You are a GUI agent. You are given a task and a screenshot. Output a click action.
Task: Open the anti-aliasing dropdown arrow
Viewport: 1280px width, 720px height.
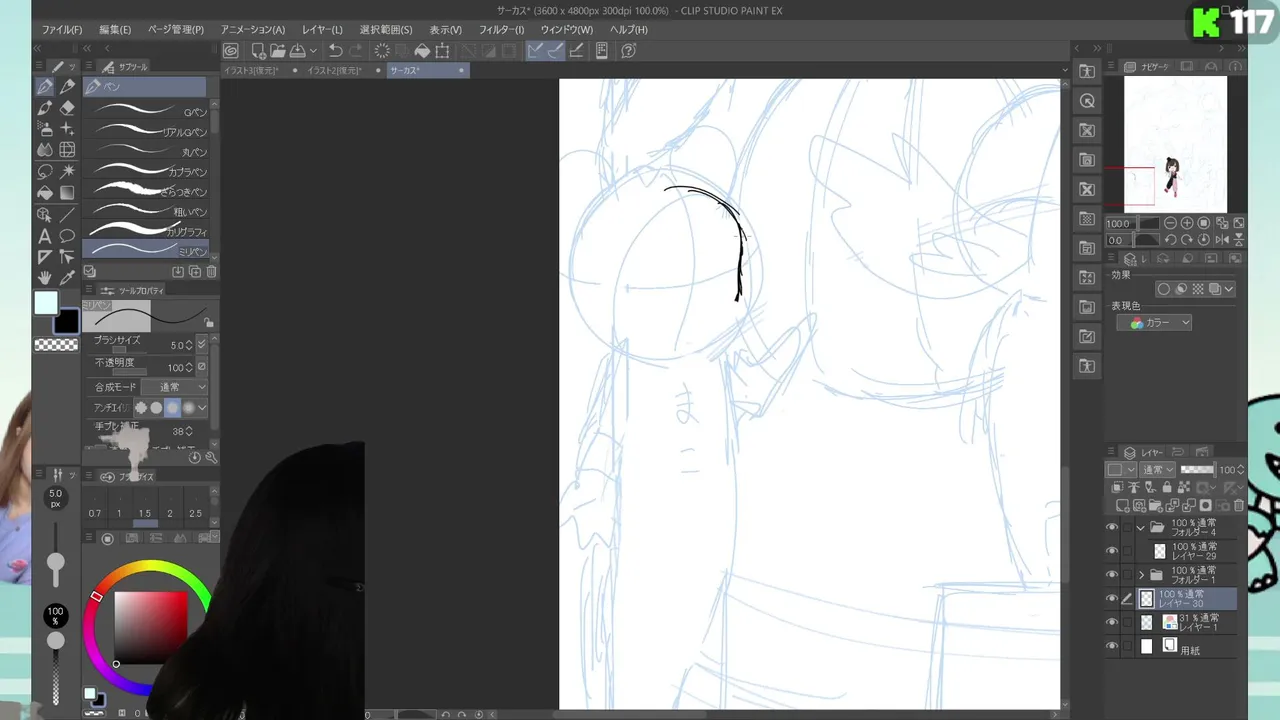pyautogui.click(x=202, y=408)
